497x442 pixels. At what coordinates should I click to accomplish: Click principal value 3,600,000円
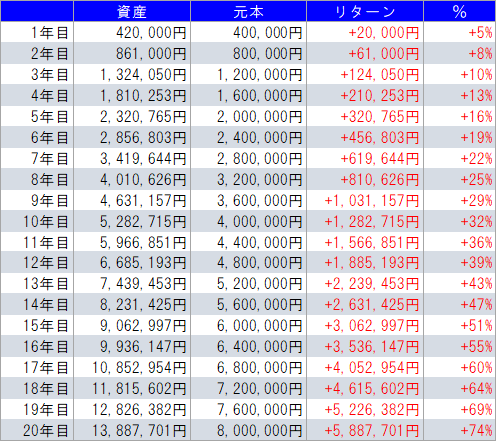coord(260,200)
